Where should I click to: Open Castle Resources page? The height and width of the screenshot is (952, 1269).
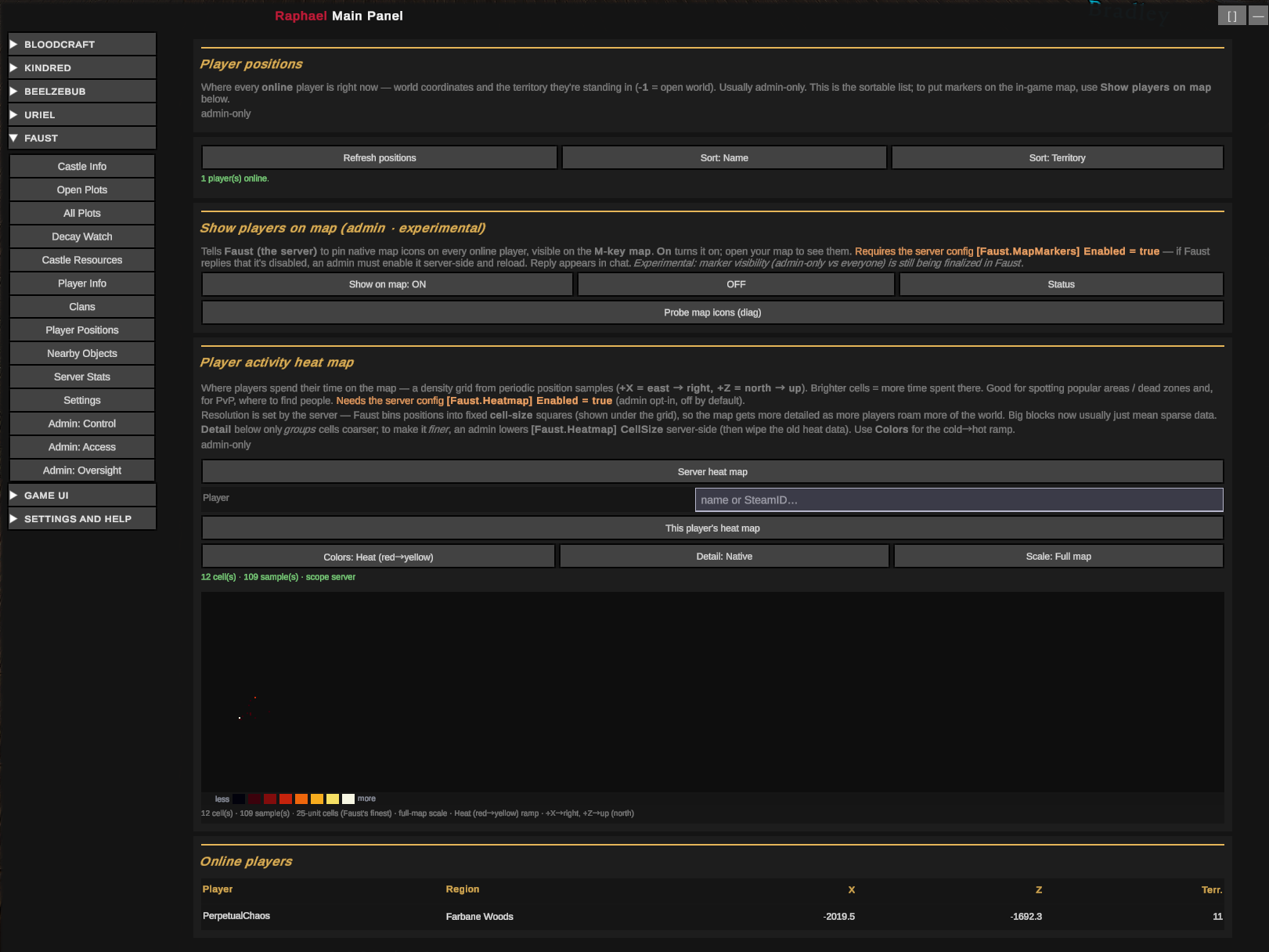82,260
